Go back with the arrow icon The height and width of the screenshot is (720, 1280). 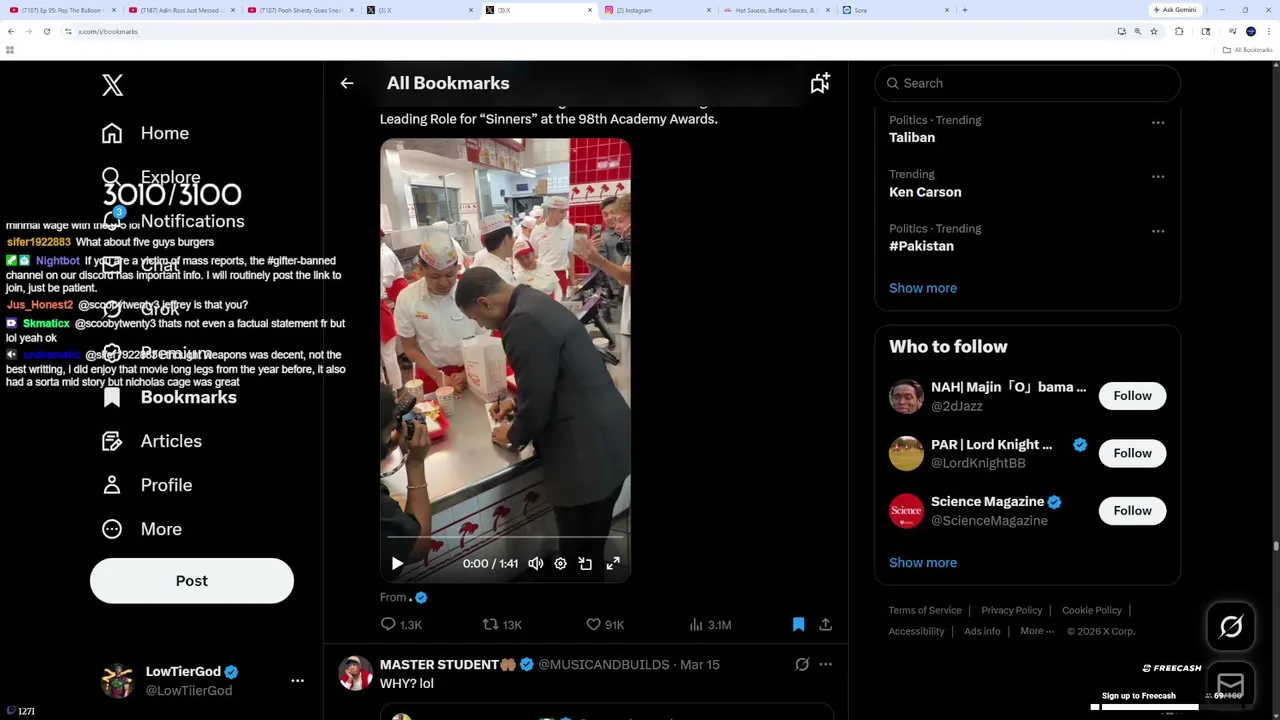point(347,84)
